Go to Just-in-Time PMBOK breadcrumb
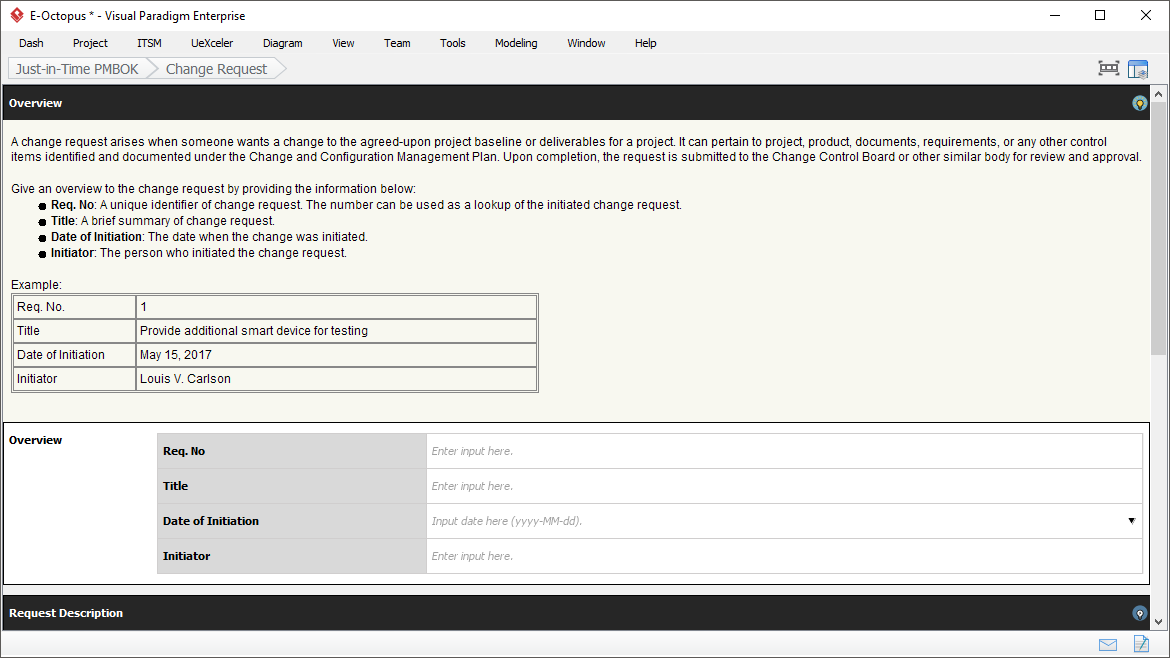Image resolution: width=1170 pixels, height=658 pixels. 76,69
